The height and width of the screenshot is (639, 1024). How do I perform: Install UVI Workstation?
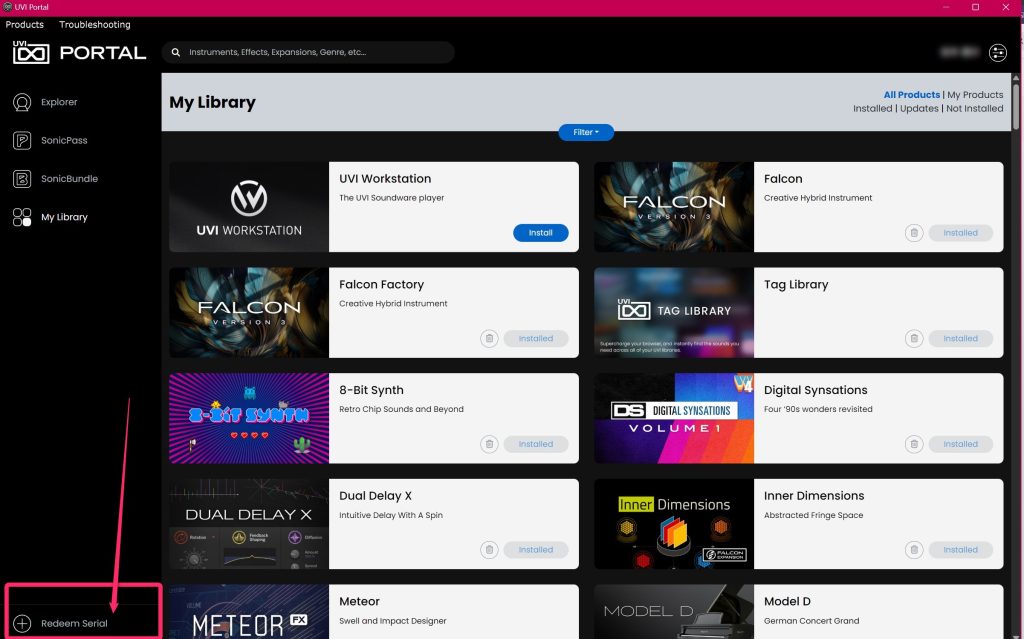540,233
